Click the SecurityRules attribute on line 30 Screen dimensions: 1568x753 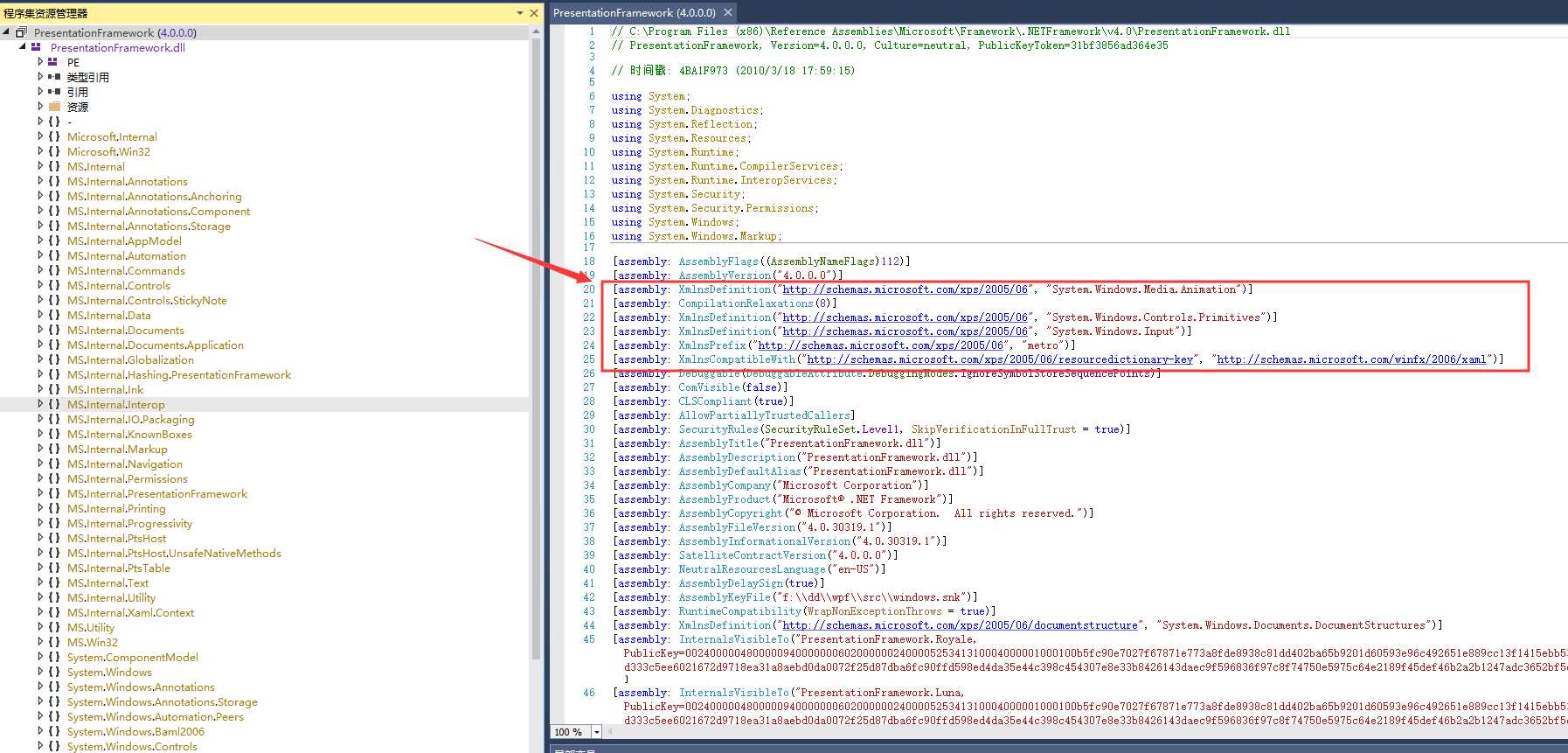point(719,429)
